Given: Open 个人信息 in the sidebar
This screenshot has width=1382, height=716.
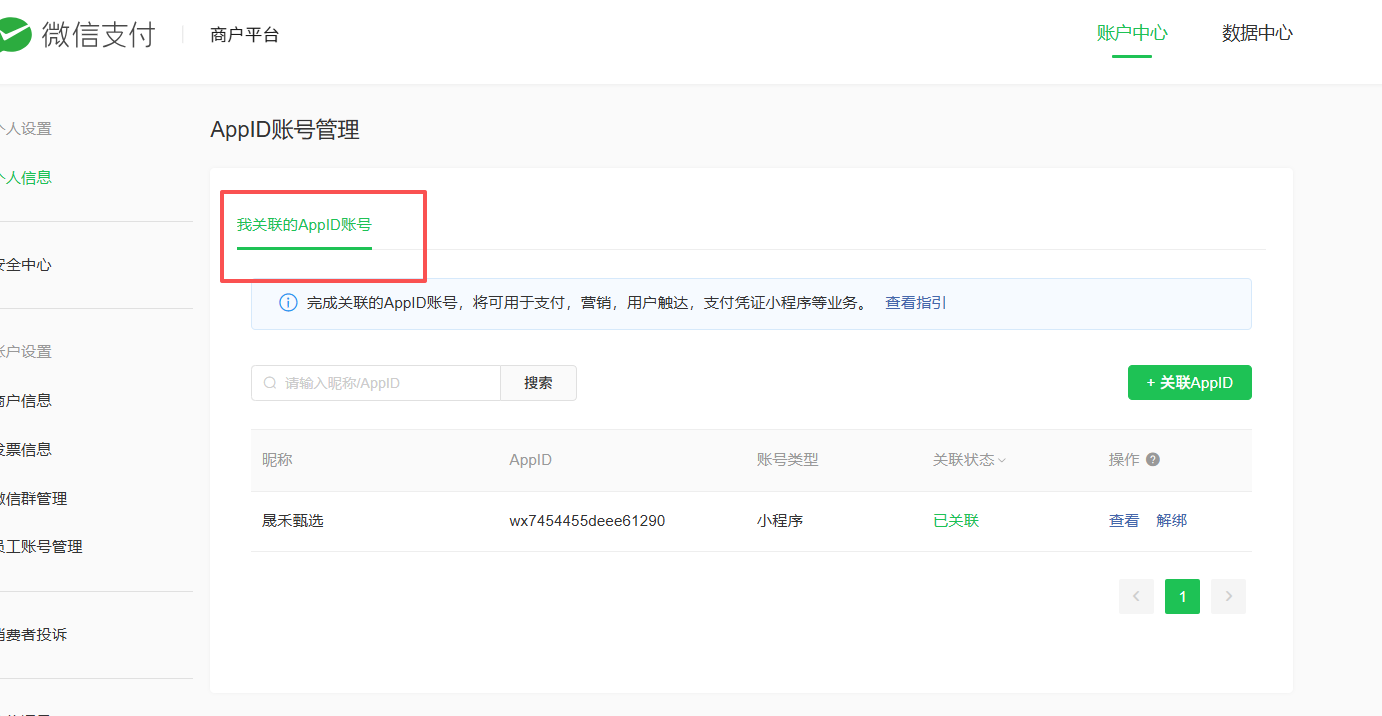Looking at the screenshot, I should pyautogui.click(x=26, y=178).
